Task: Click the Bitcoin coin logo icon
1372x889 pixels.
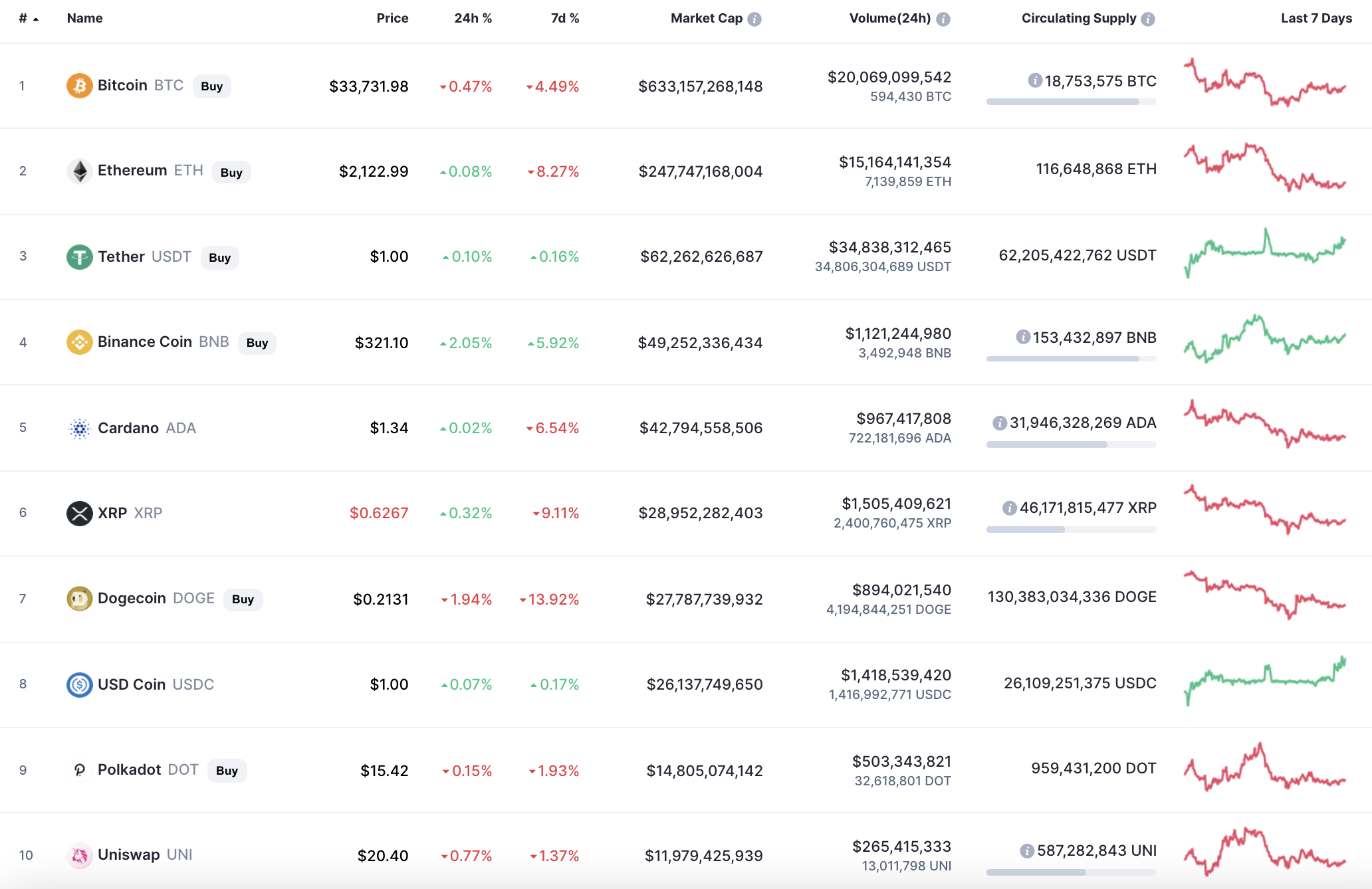Action: [x=79, y=86]
